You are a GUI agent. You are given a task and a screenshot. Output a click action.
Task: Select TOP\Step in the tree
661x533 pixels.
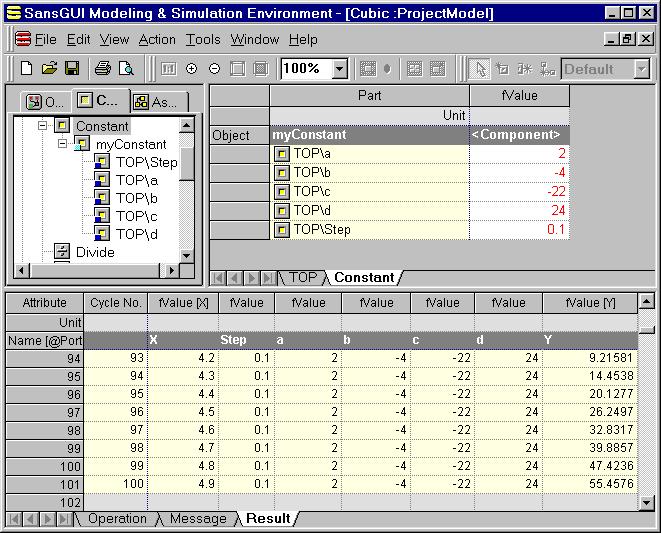[x=146, y=162]
